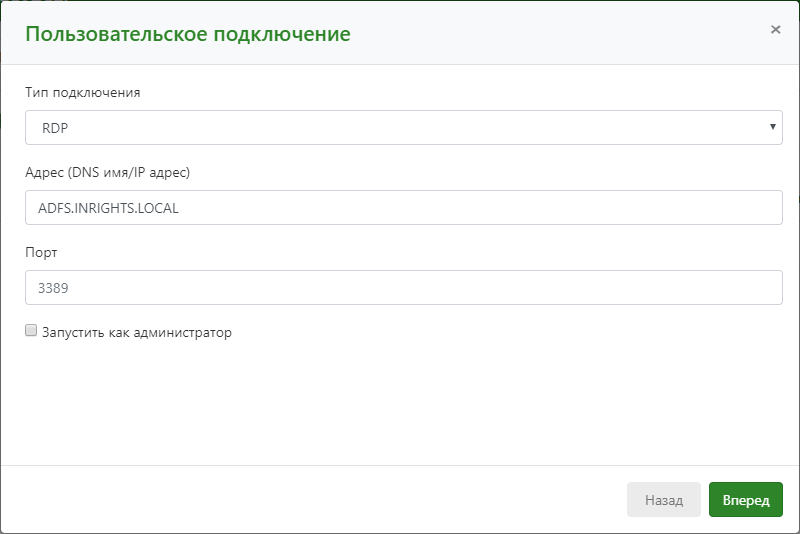Screen dimensions: 800x534
Task: Click the Адрес (DNS имя/IP адрес) label
Action: (x=108, y=172)
